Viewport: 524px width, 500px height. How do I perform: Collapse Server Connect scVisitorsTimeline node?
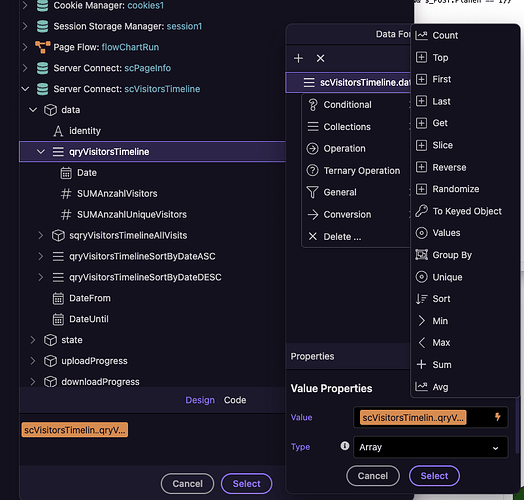pos(25,89)
